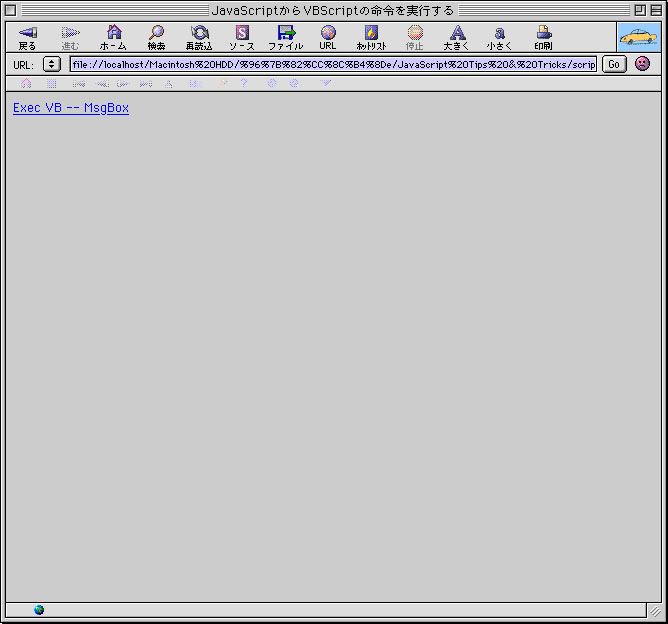Collapse window with the windowshade box
The image size is (668, 624).
(656, 10)
